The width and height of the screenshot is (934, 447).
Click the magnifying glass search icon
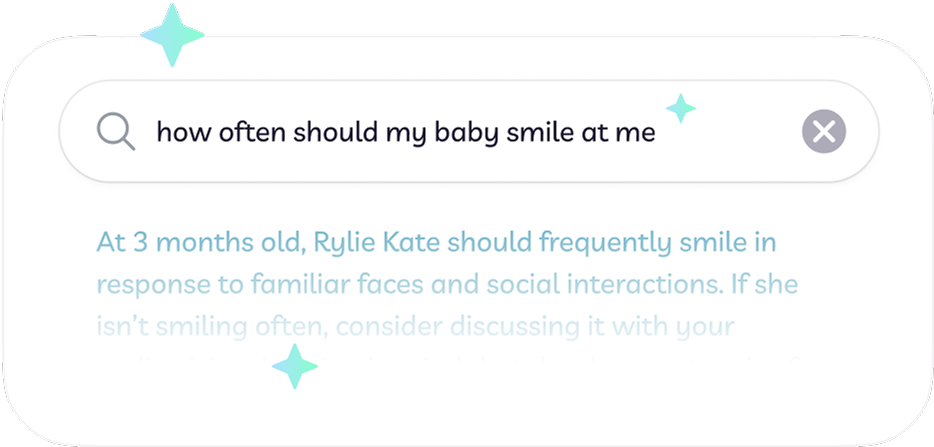click(116, 131)
